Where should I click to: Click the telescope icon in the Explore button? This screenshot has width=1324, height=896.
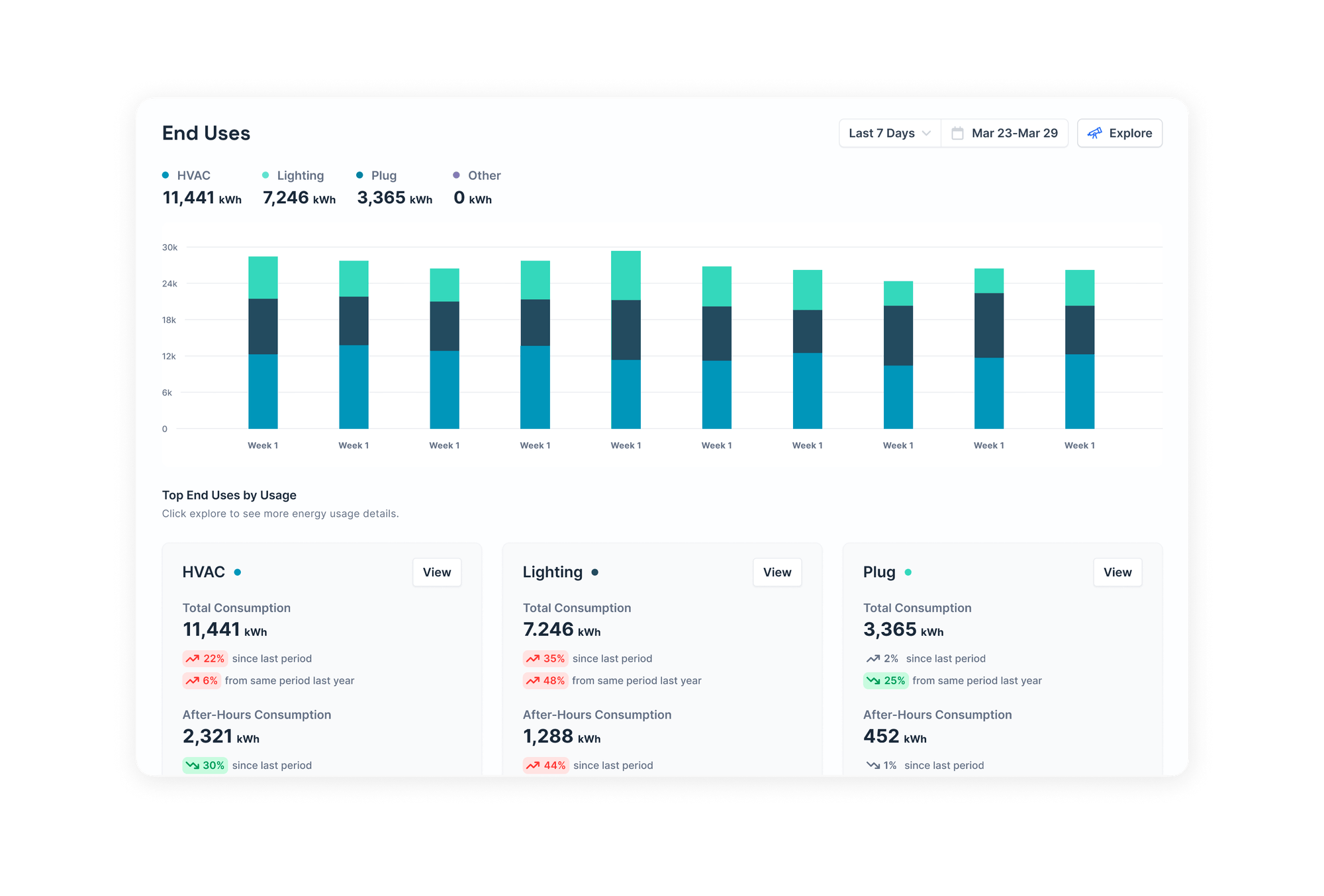pos(1095,133)
